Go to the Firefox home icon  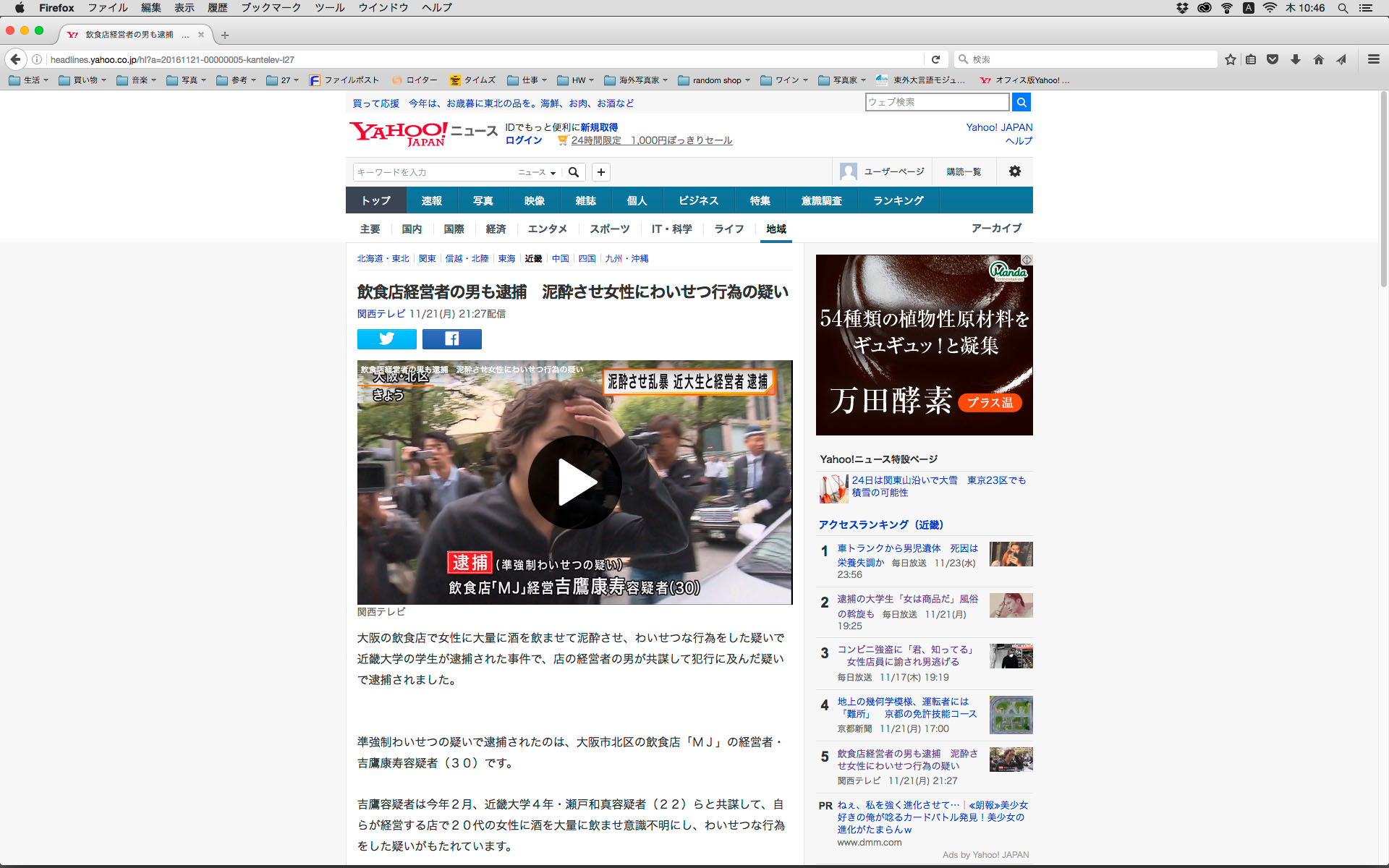click(1318, 59)
